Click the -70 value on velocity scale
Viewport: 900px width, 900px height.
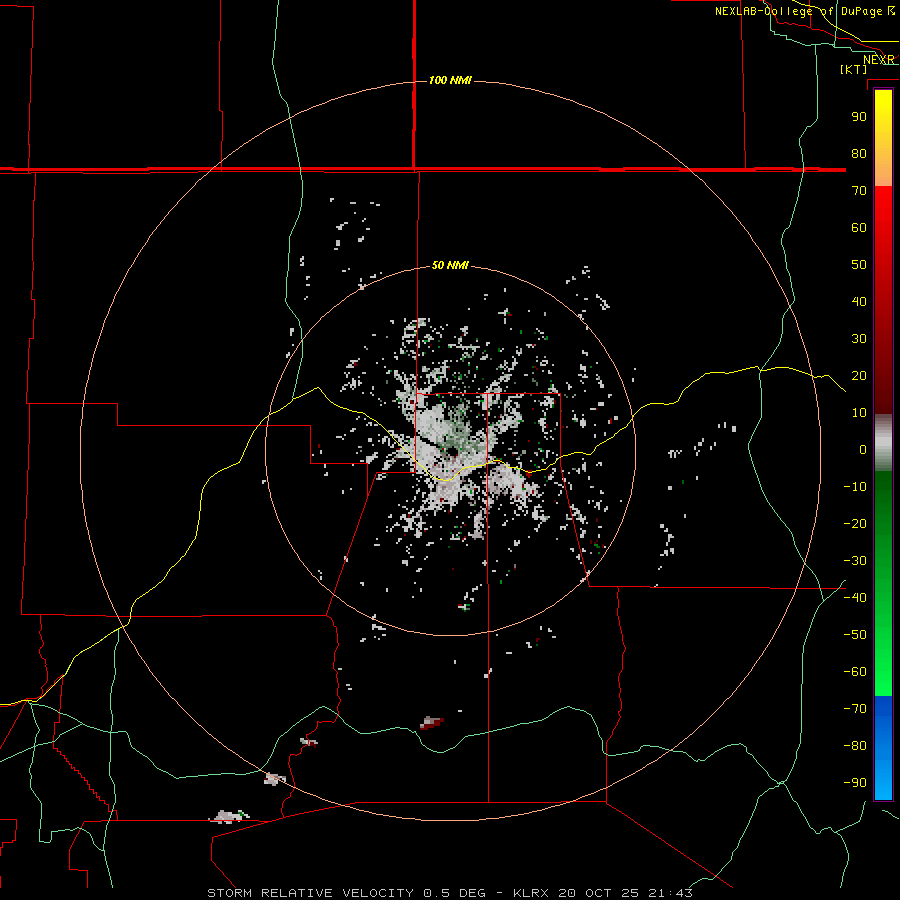[855, 708]
